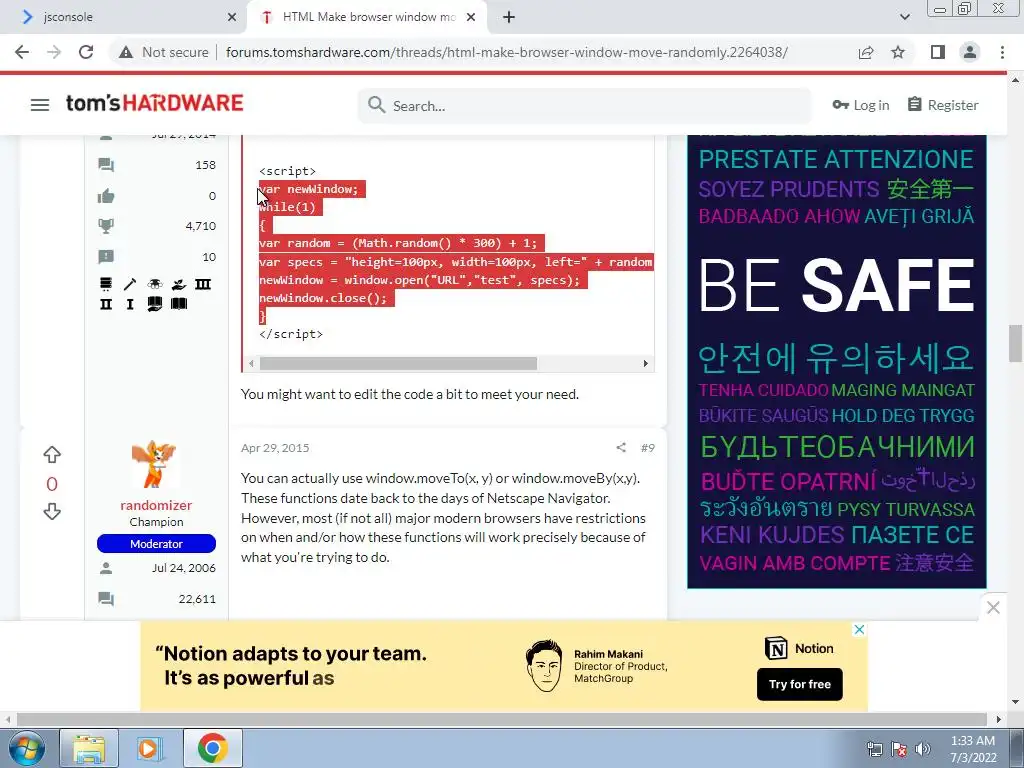
Task: Select the binoculars badge icon
Action: click(x=155, y=283)
